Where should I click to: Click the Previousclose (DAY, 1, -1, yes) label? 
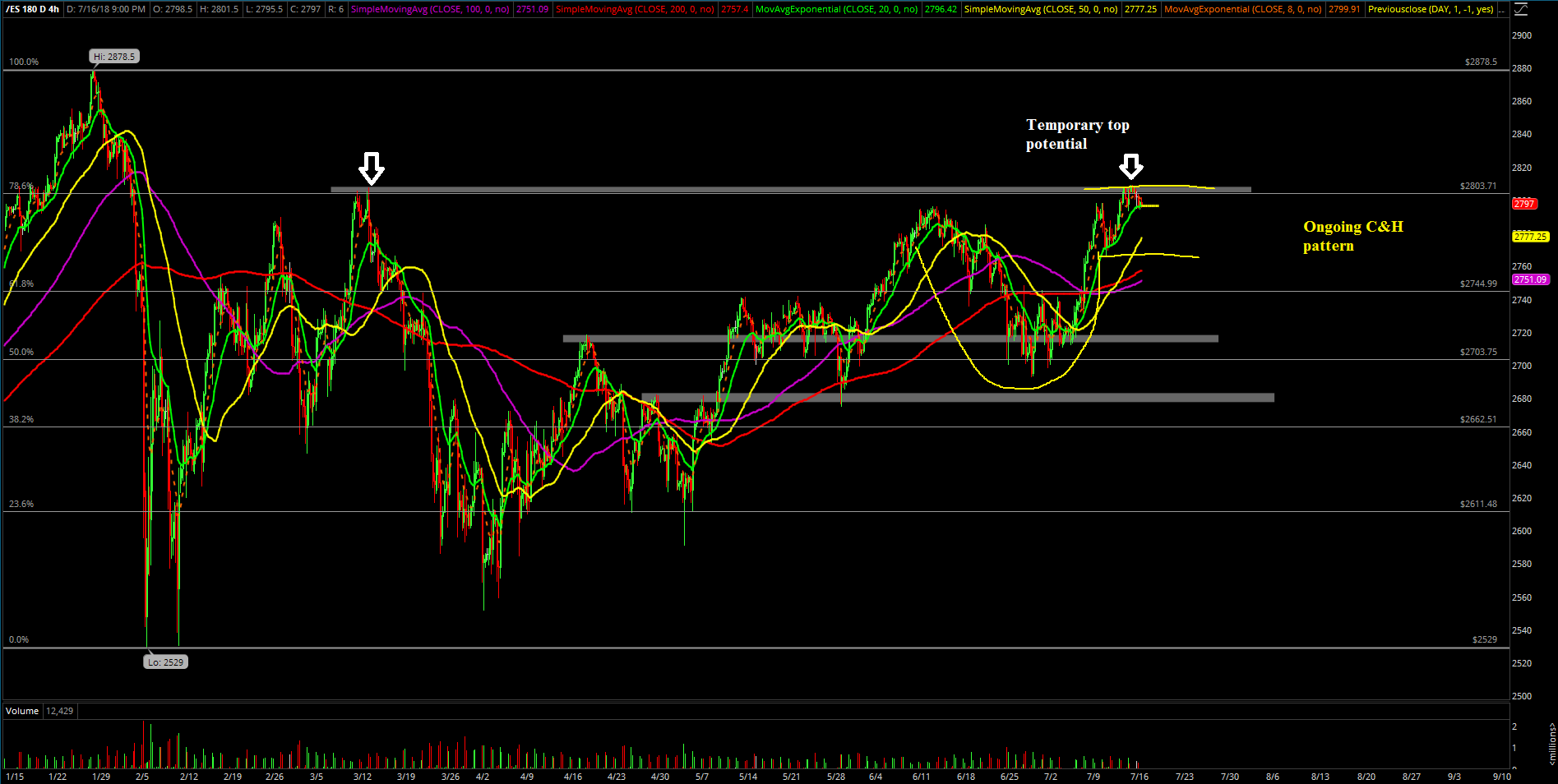[1431, 9]
